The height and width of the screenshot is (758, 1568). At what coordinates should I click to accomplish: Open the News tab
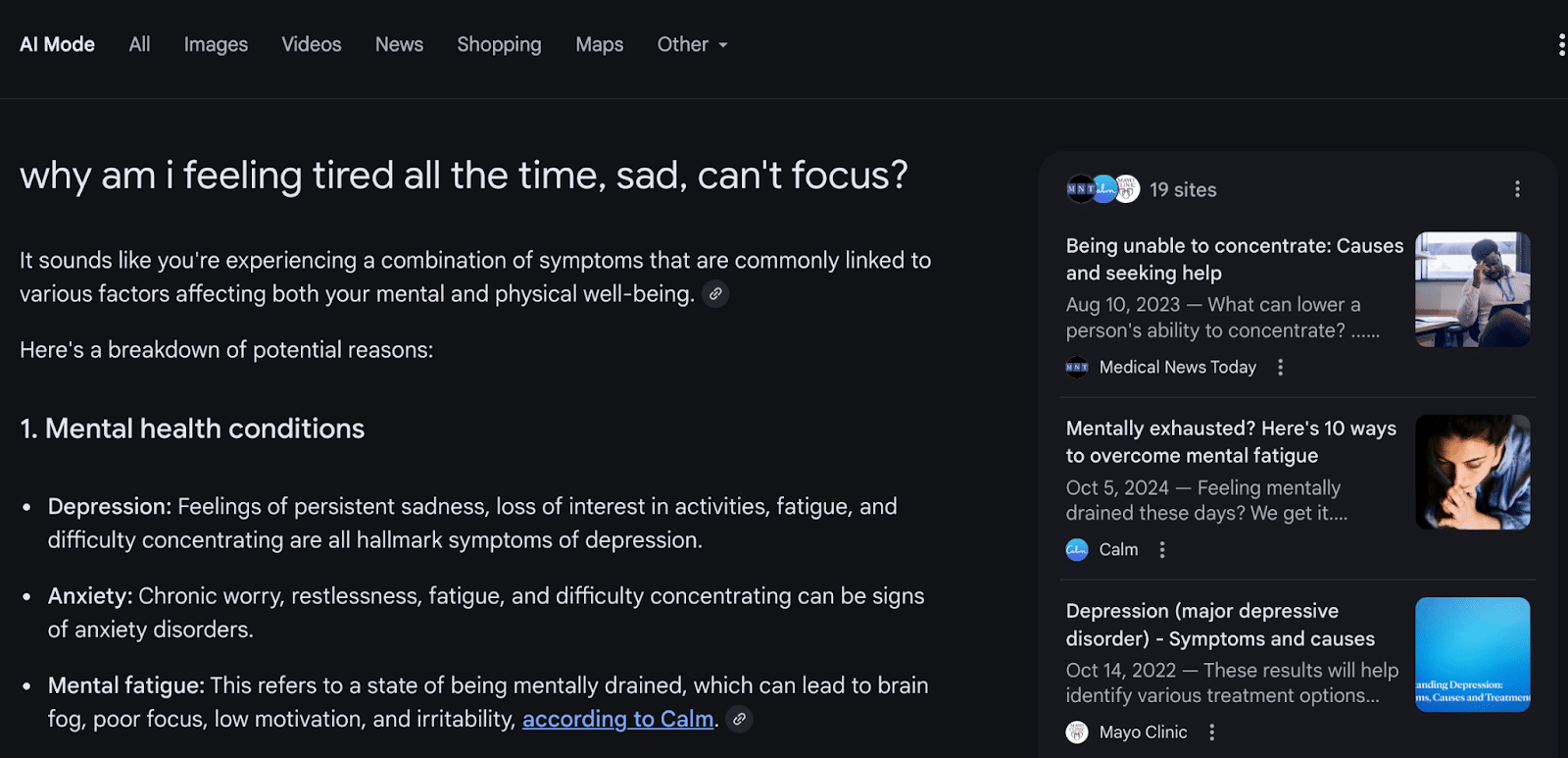click(x=399, y=45)
